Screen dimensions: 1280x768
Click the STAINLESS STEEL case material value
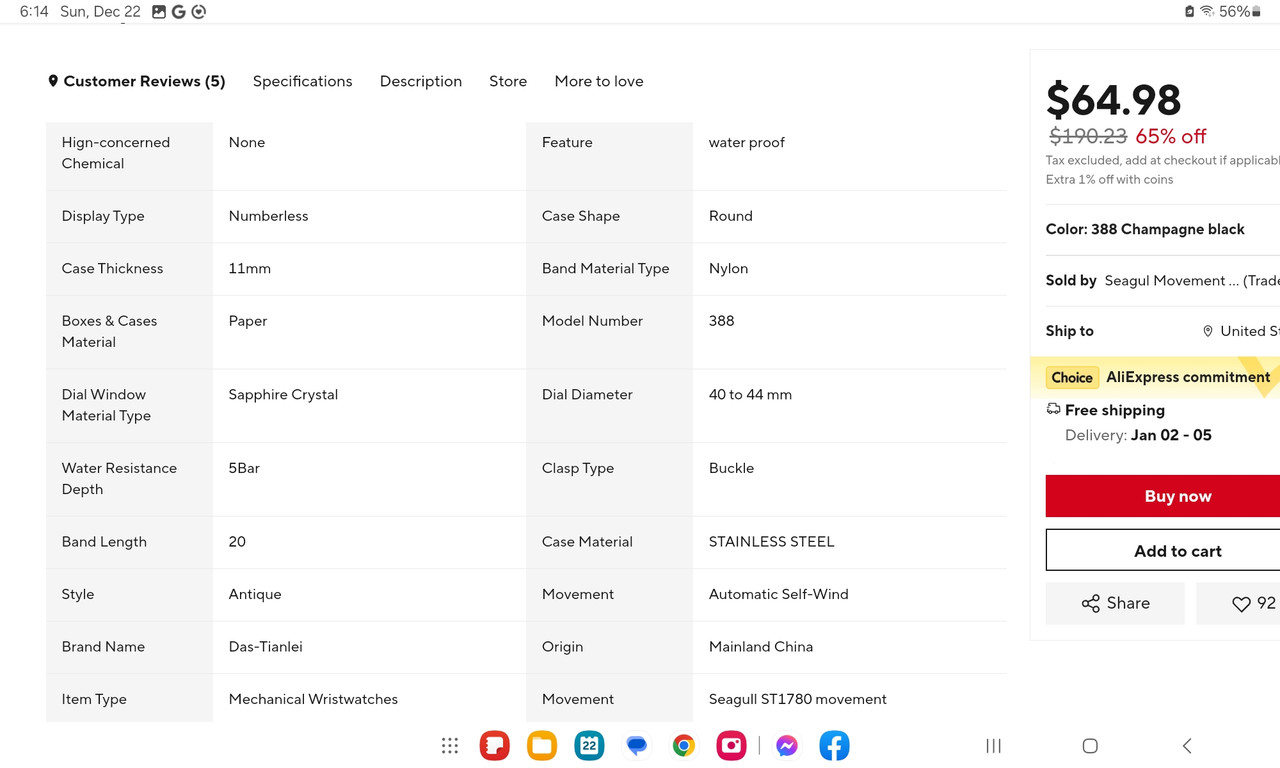tap(772, 542)
